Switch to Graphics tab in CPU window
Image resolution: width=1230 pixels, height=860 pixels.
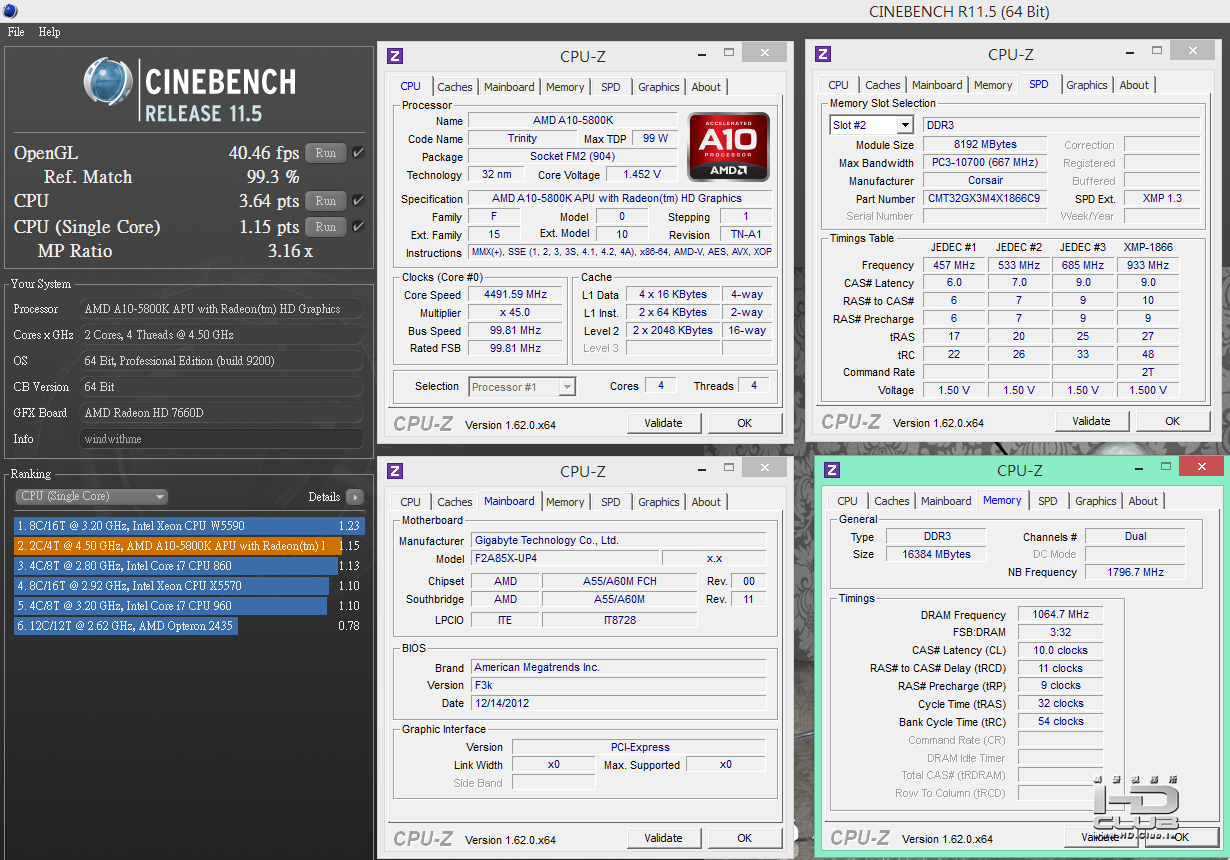659,87
